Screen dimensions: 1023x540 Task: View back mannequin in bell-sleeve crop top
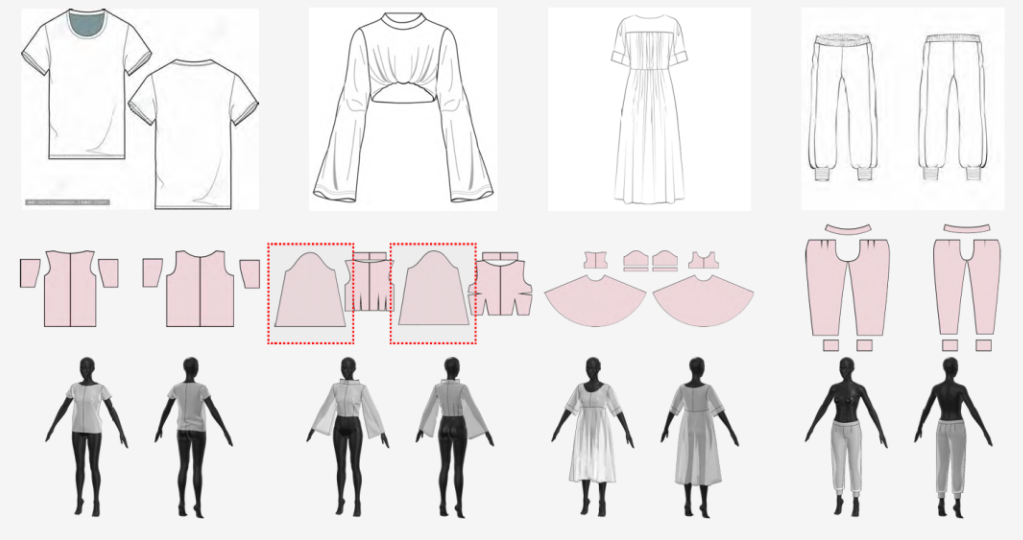point(453,436)
